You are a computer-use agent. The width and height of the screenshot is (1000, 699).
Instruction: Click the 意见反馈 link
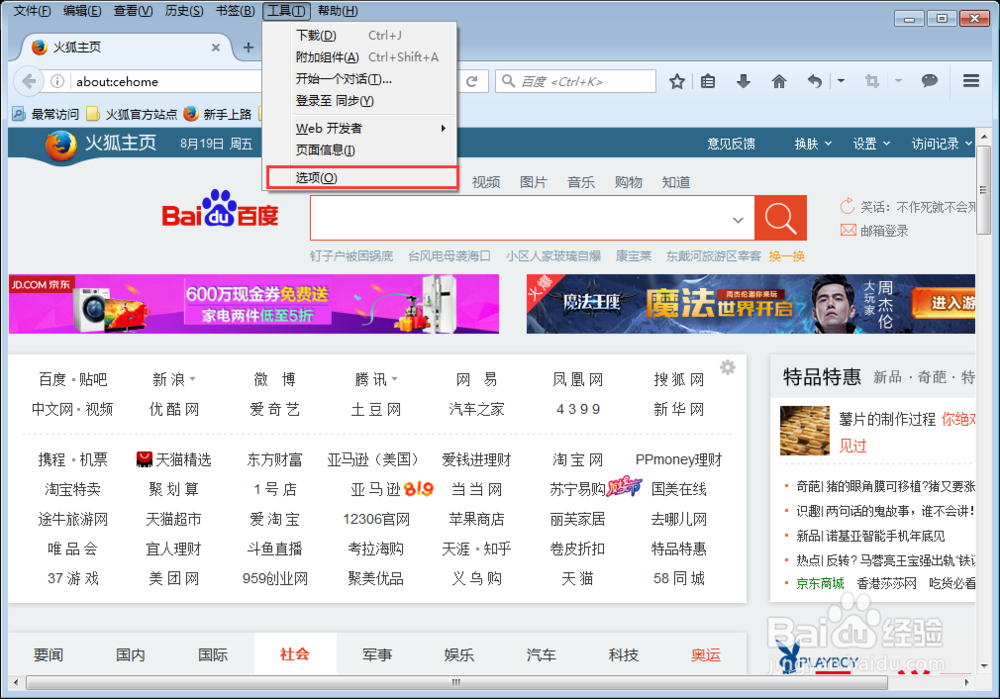pos(731,143)
